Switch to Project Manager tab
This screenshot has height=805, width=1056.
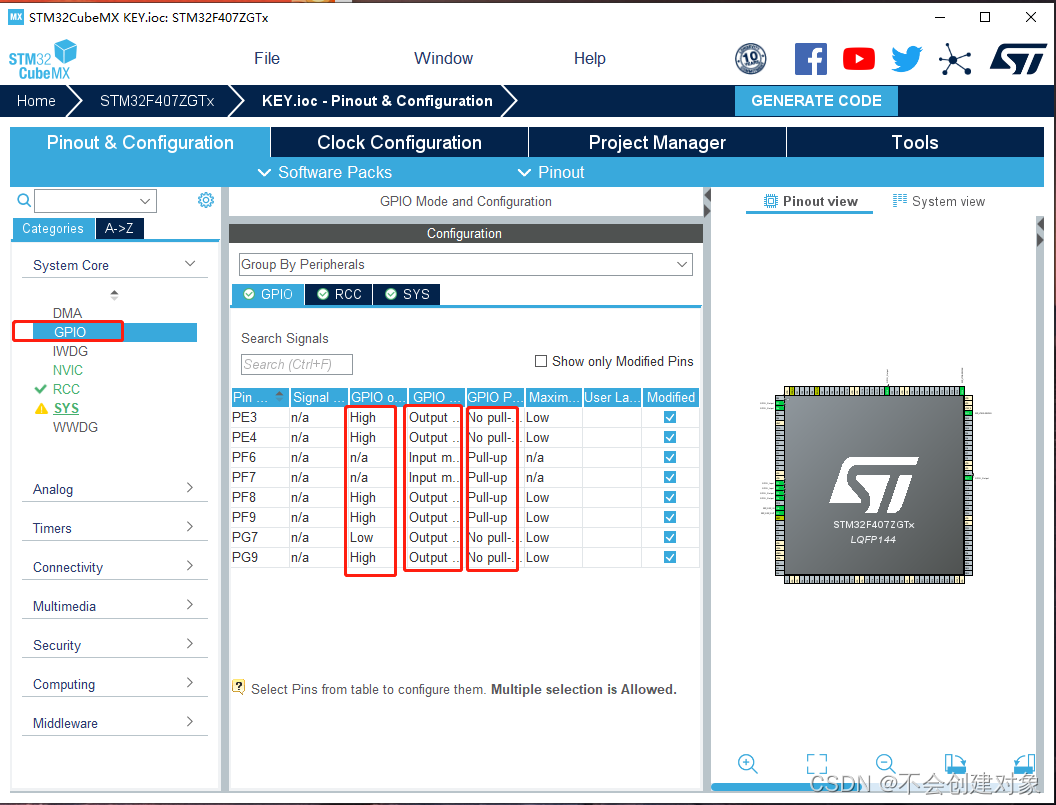coord(657,142)
